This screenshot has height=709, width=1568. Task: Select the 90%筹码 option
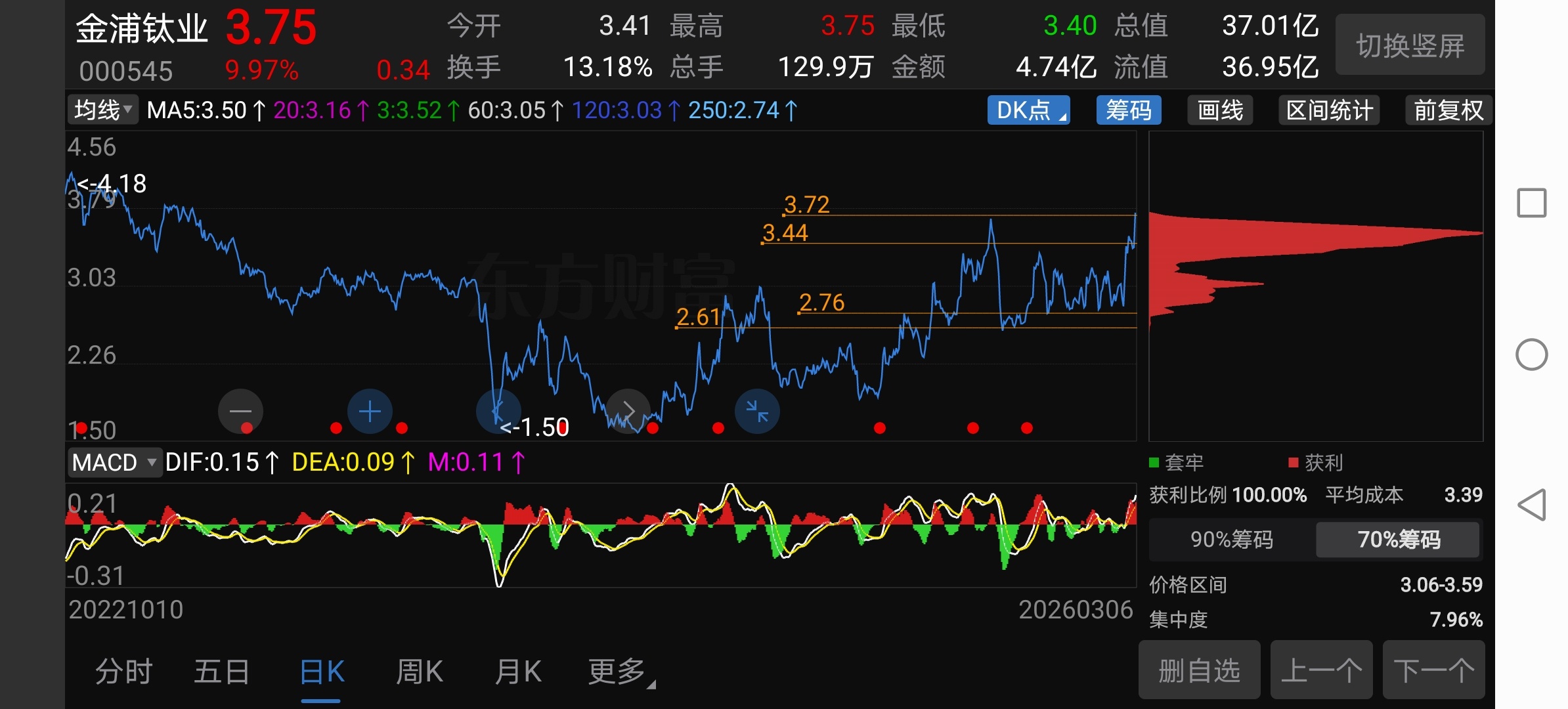(x=1231, y=540)
